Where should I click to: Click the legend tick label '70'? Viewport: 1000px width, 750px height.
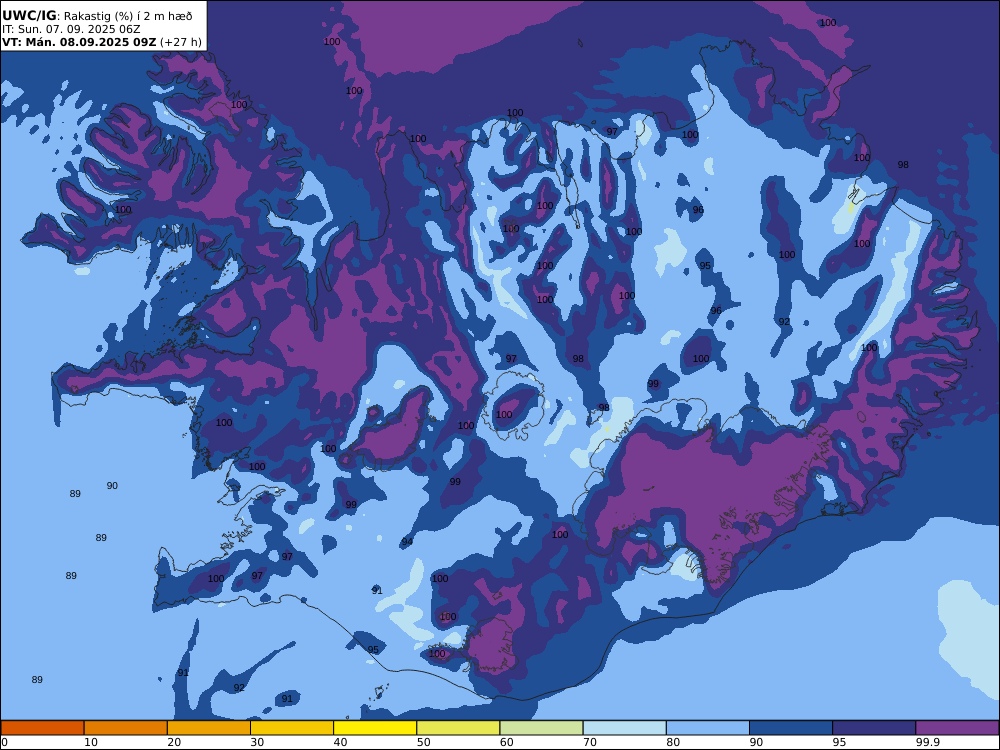[590, 742]
